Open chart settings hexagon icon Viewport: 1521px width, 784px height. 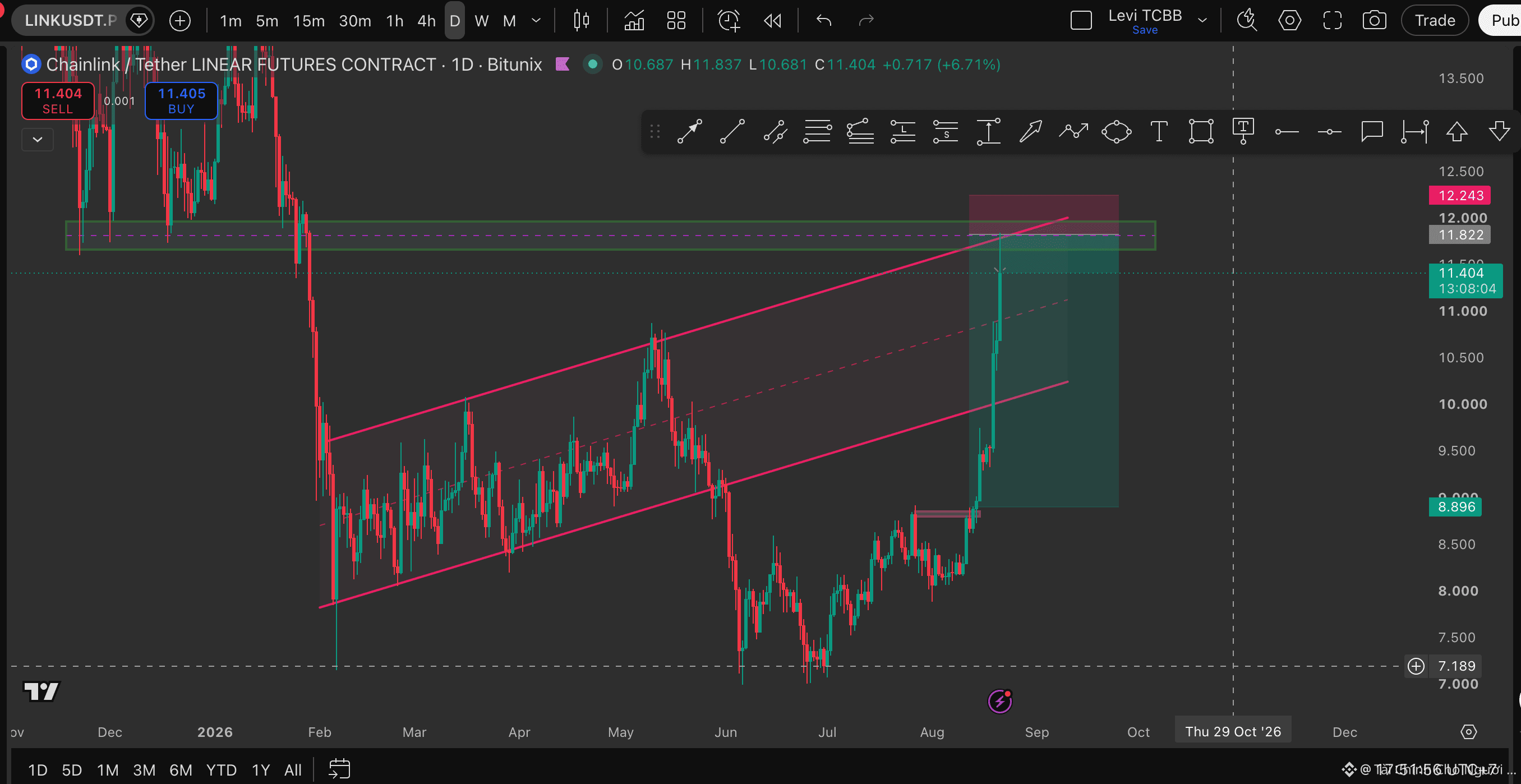(1289, 21)
